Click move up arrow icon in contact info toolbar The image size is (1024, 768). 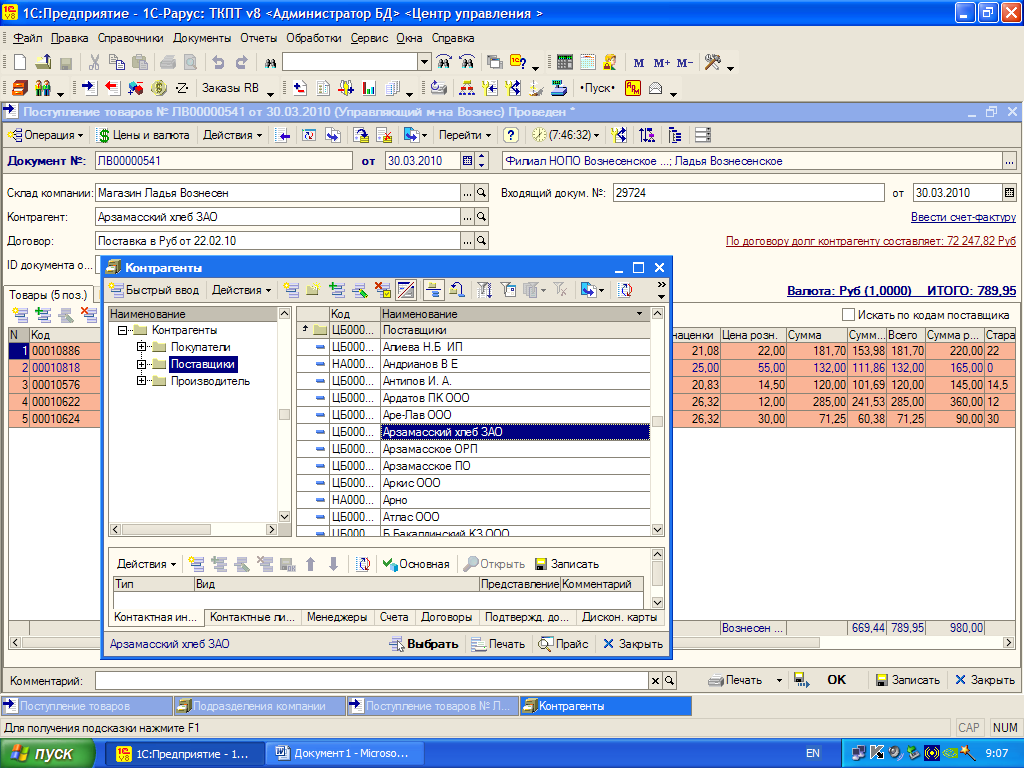pyautogui.click(x=311, y=564)
